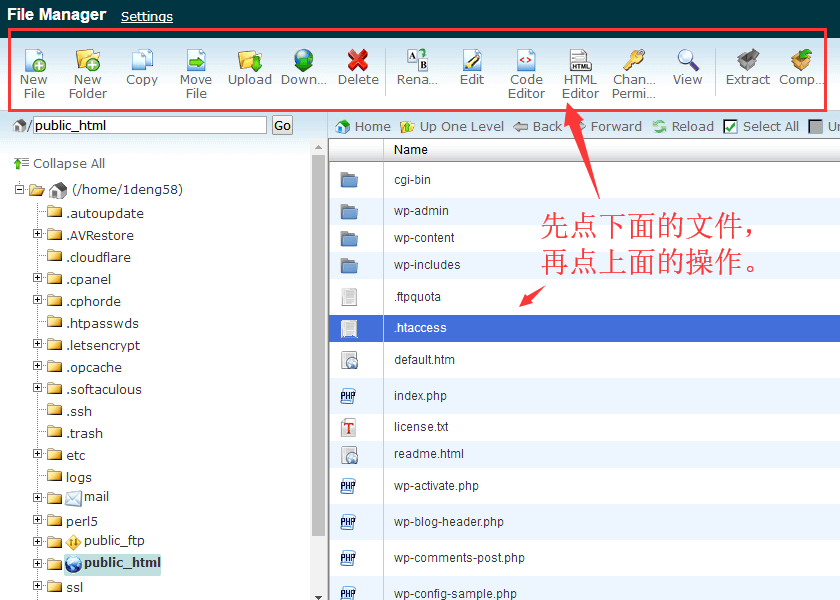This screenshot has width=840, height=600.
Task: Click the New File toolbar icon
Action: point(34,62)
